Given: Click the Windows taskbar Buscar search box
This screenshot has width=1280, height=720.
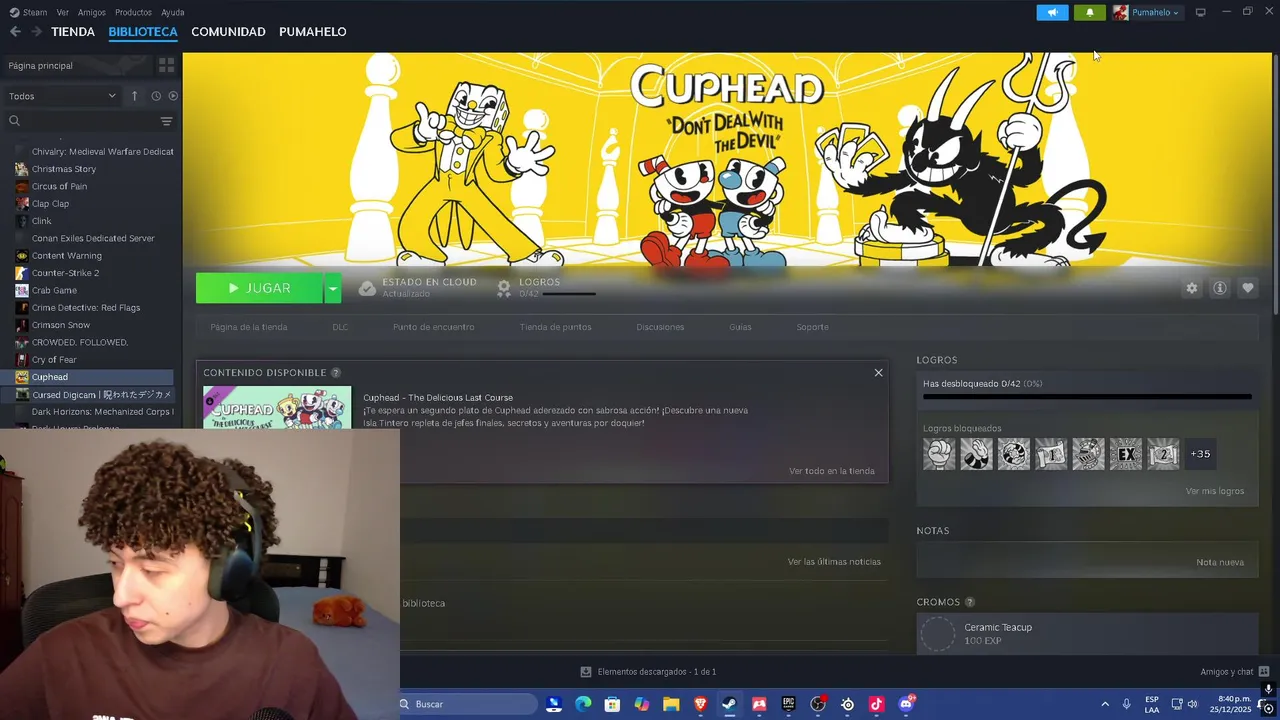Looking at the screenshot, I should [468, 704].
